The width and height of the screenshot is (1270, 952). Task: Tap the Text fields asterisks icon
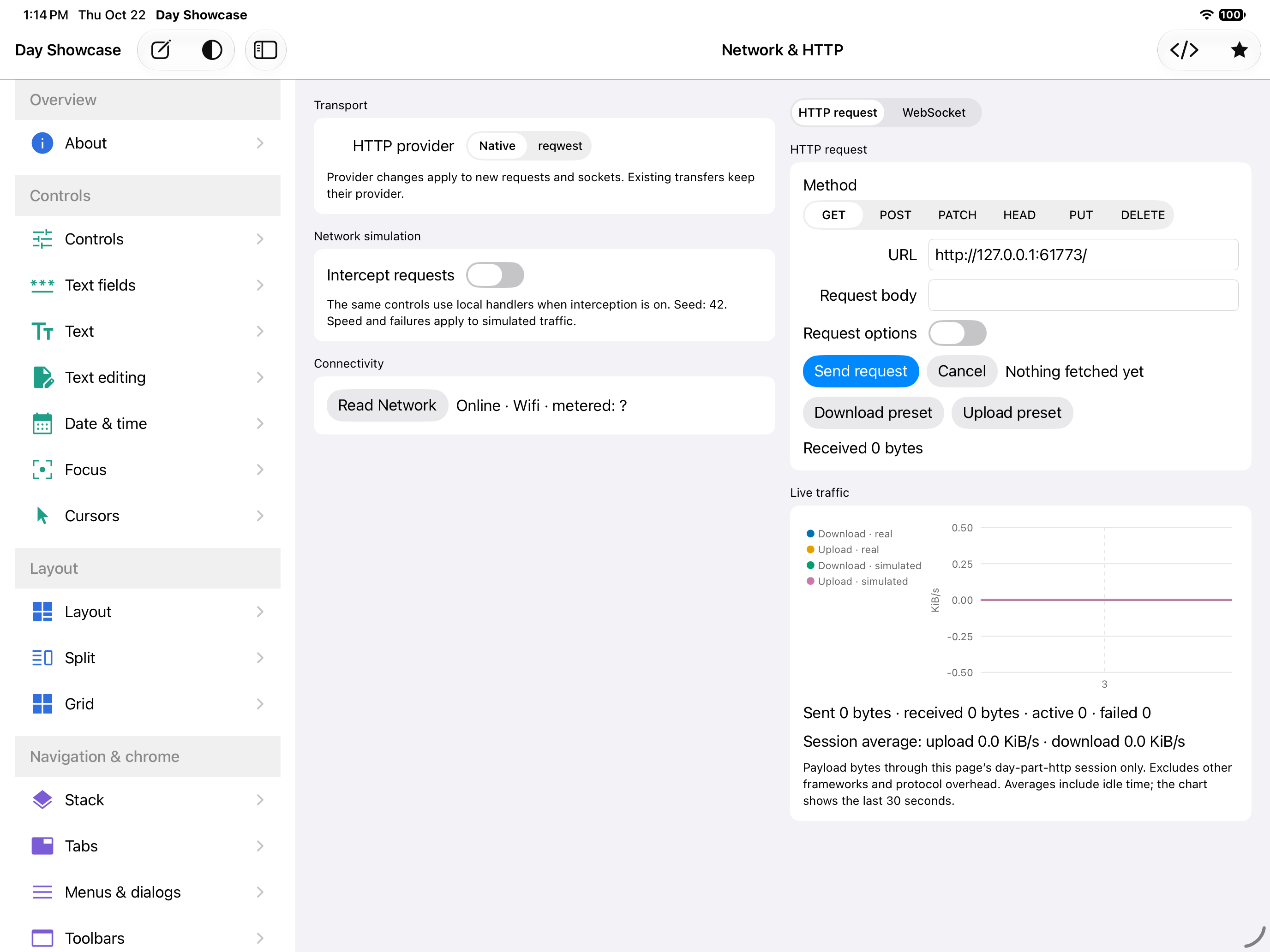(x=42, y=285)
